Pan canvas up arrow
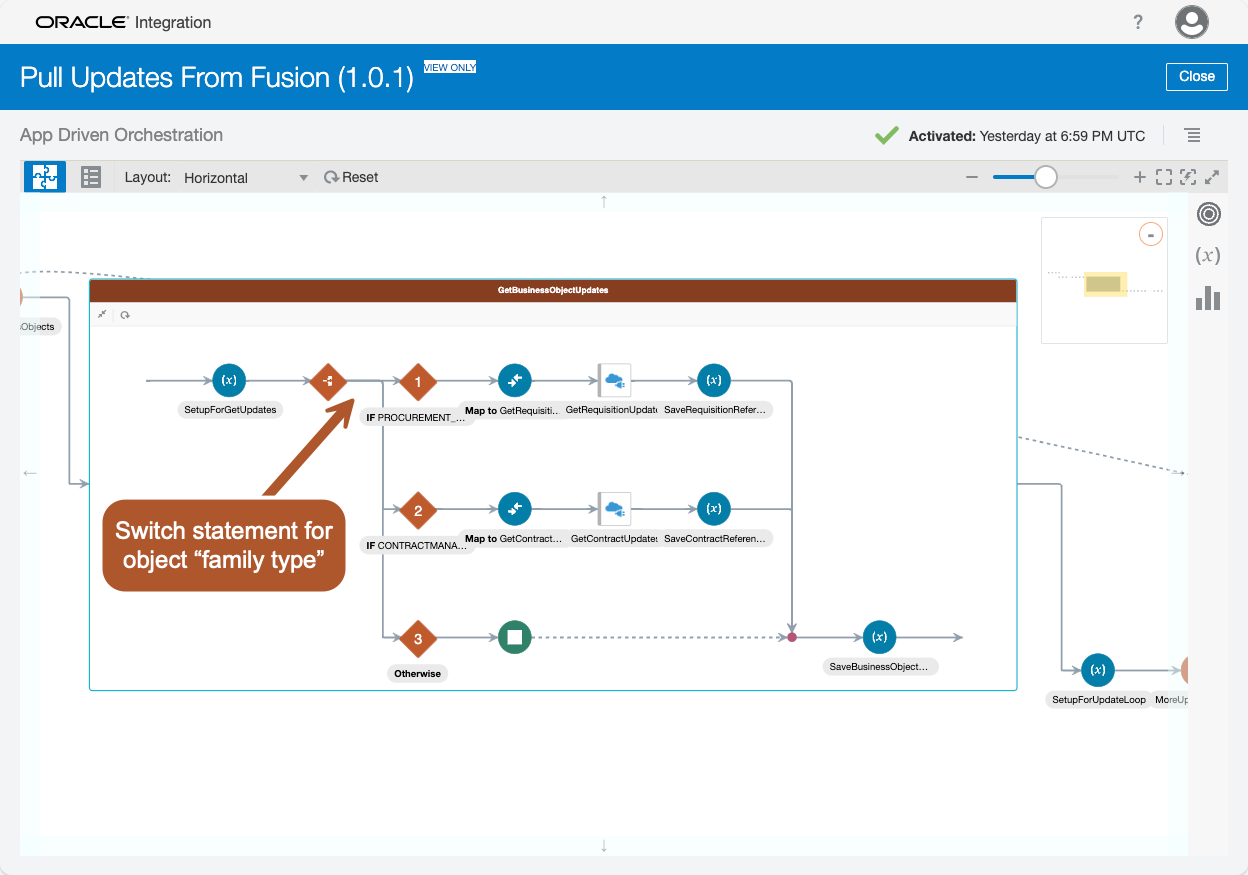The height and width of the screenshot is (875, 1248). click(604, 202)
